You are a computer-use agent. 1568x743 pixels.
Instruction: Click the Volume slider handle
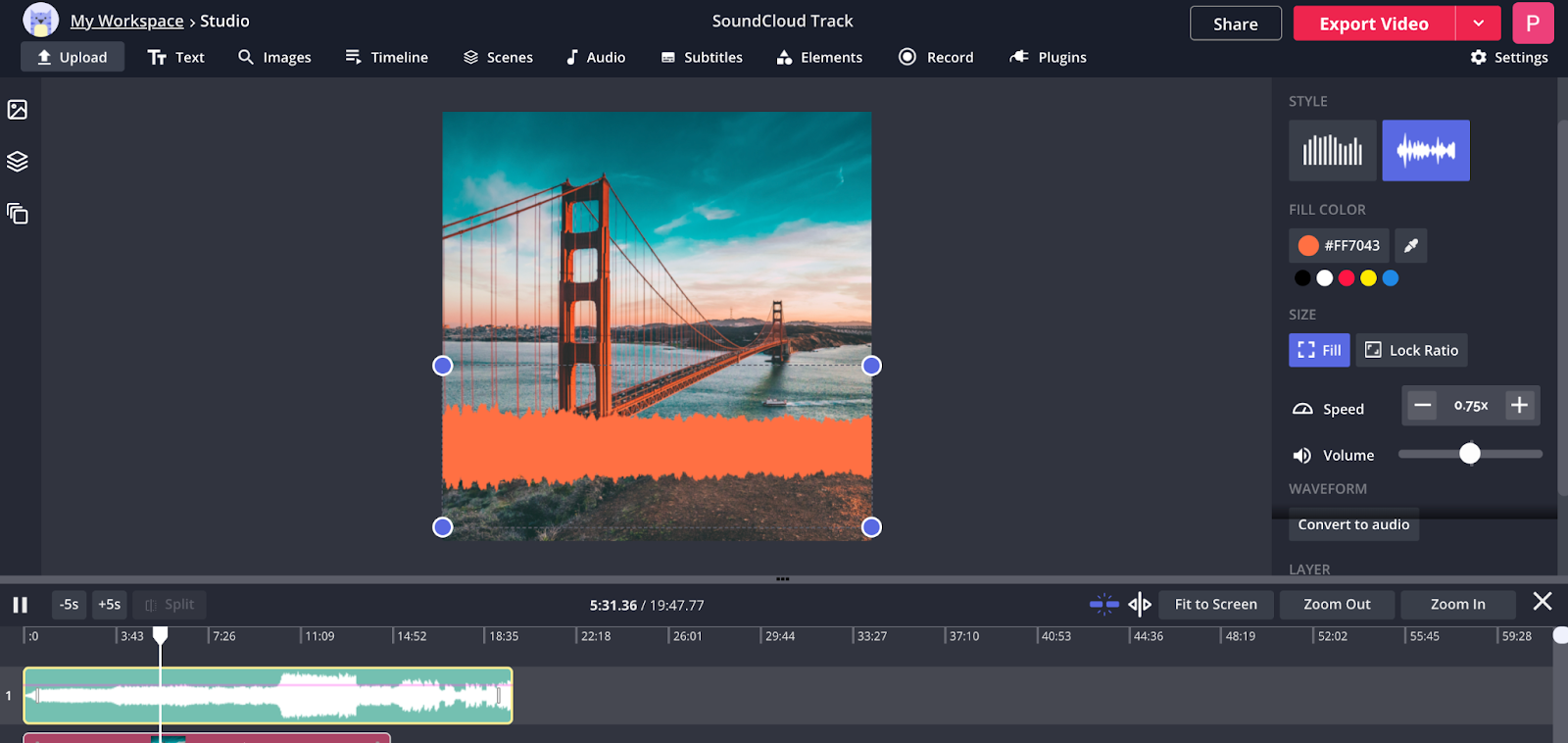[1470, 454]
